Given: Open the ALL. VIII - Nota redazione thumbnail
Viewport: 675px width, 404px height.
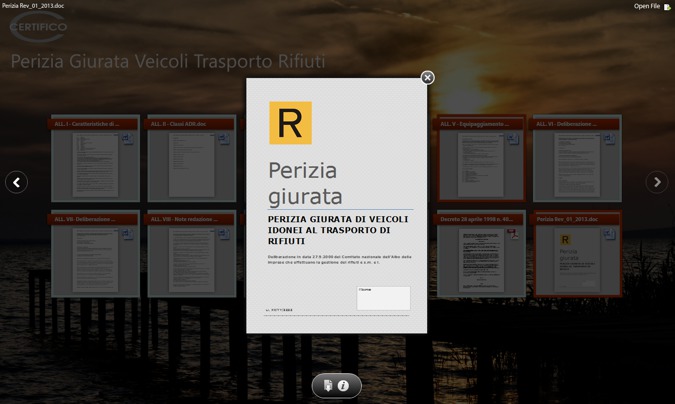Looking at the screenshot, I should pyautogui.click(x=191, y=256).
